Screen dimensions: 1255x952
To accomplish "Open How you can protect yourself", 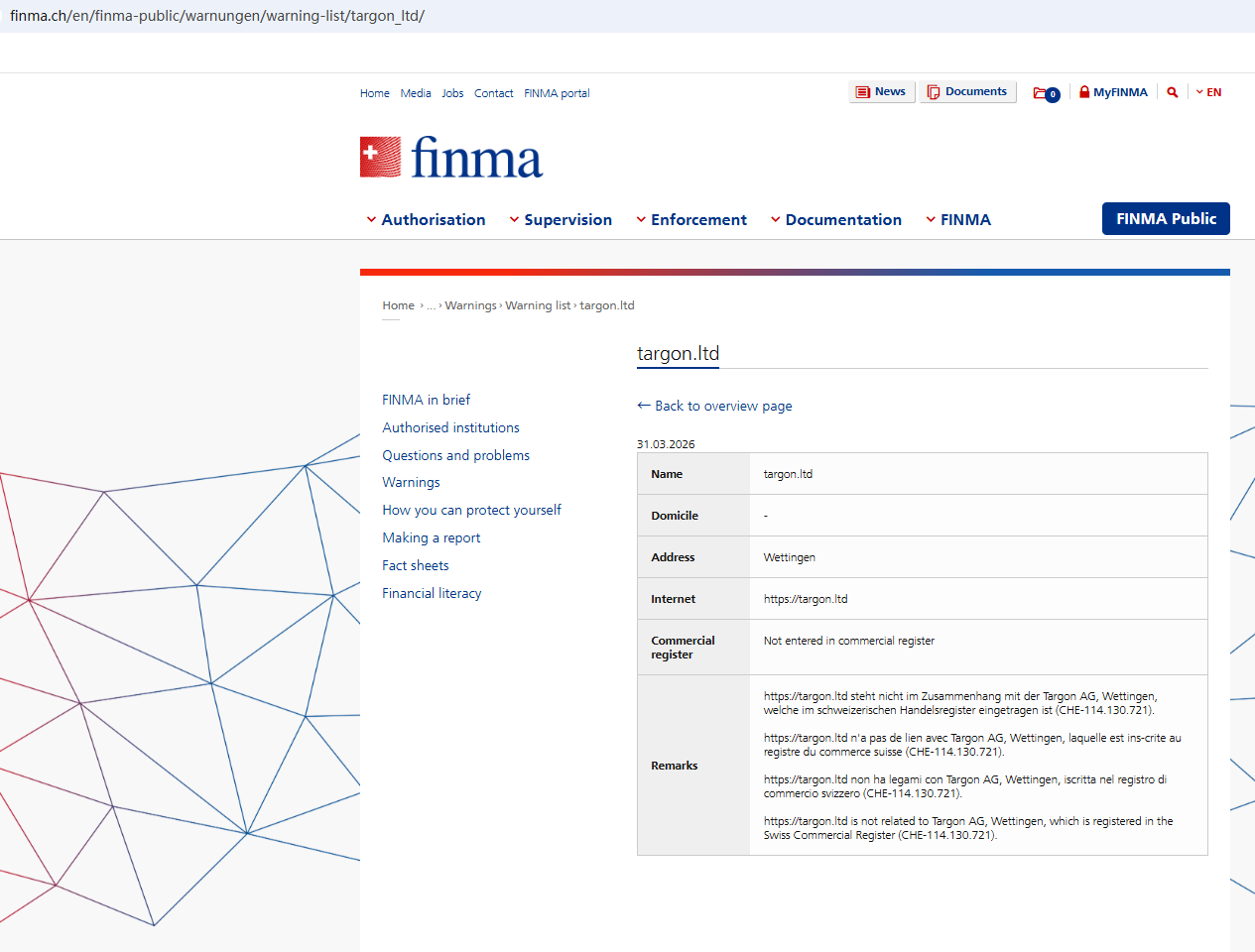I will coord(471,510).
